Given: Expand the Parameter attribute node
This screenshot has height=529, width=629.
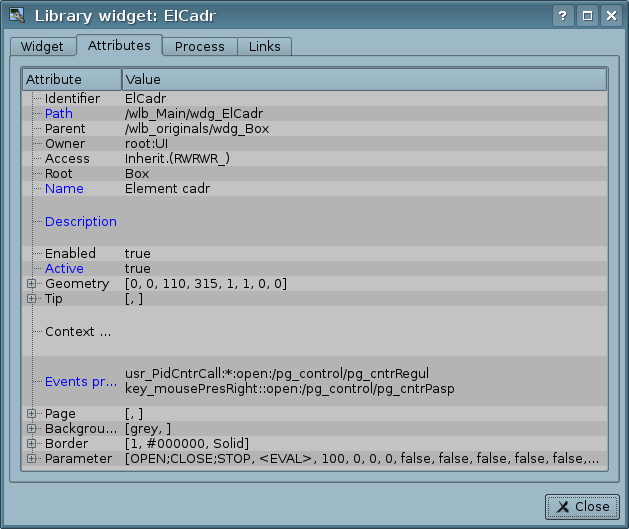Looking at the screenshot, I should tap(32, 459).
